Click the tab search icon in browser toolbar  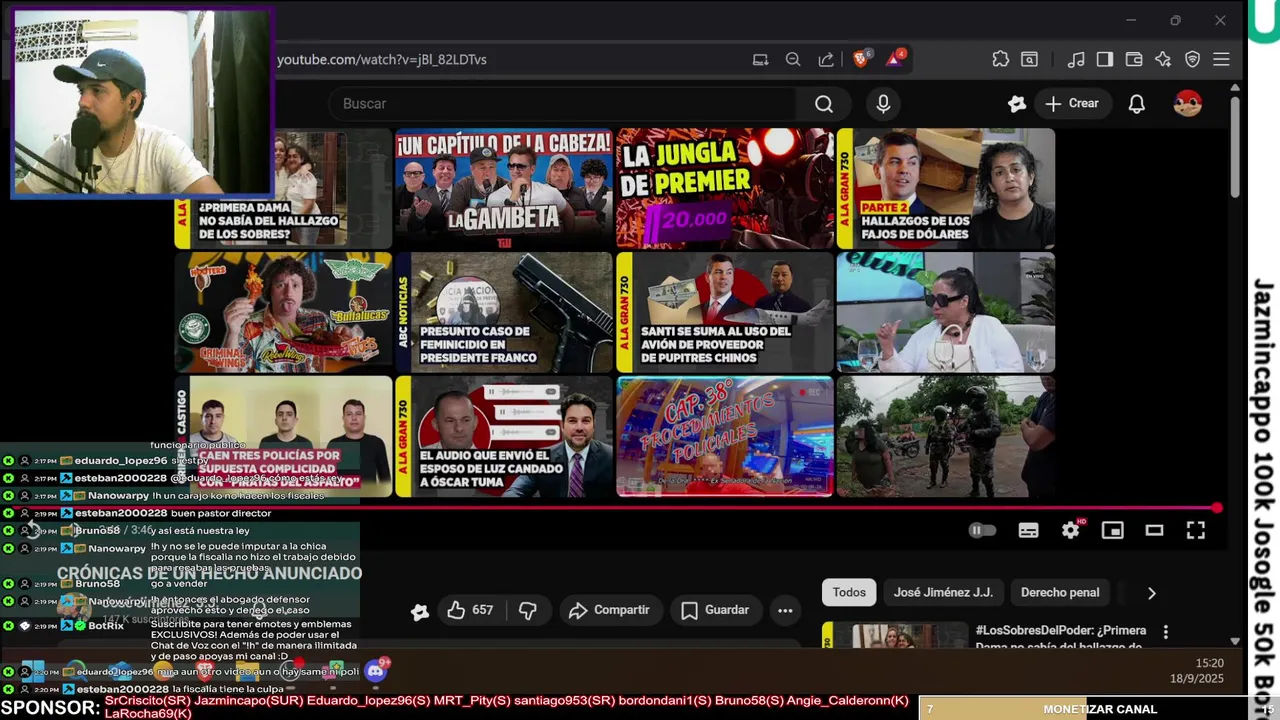pyautogui.click(x=1029, y=59)
